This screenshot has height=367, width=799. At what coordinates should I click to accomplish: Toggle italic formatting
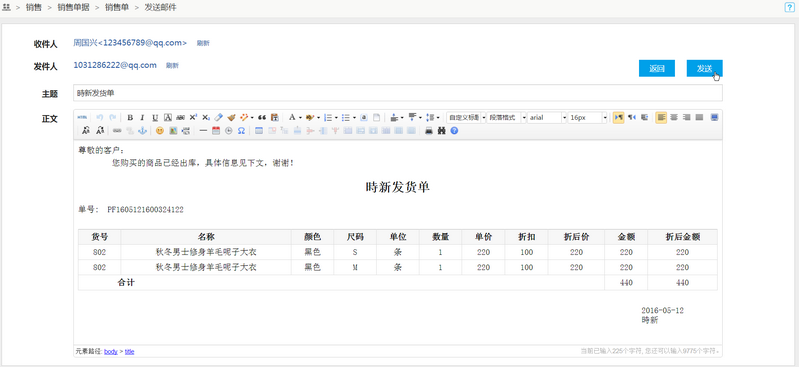tap(142, 117)
